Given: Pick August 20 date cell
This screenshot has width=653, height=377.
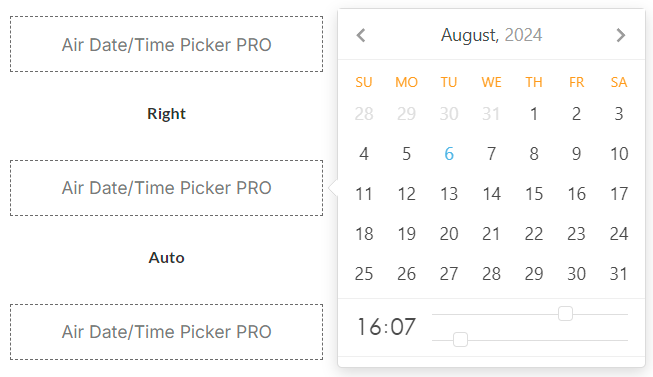Looking at the screenshot, I should (x=449, y=234).
